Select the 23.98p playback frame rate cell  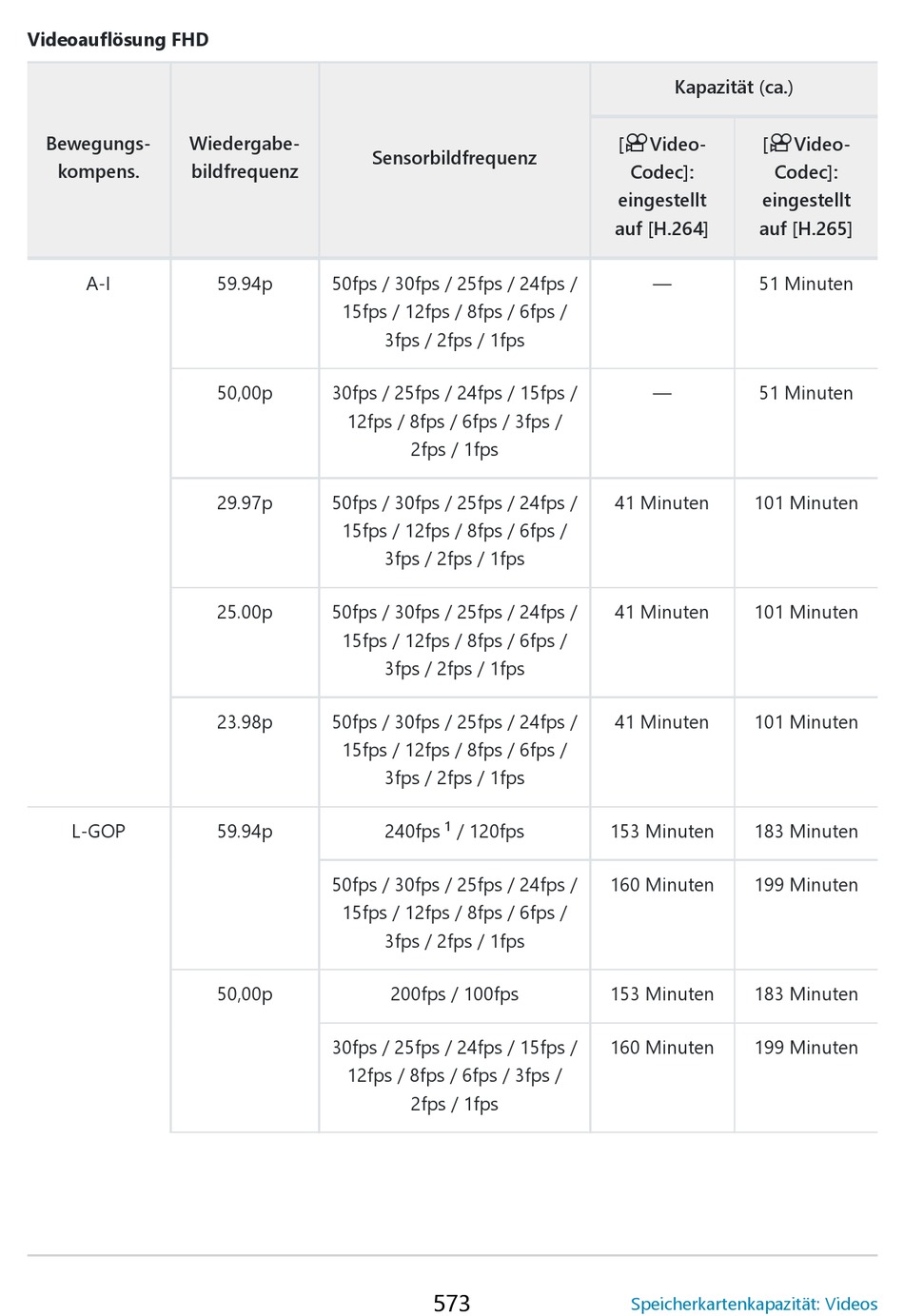coord(245,722)
